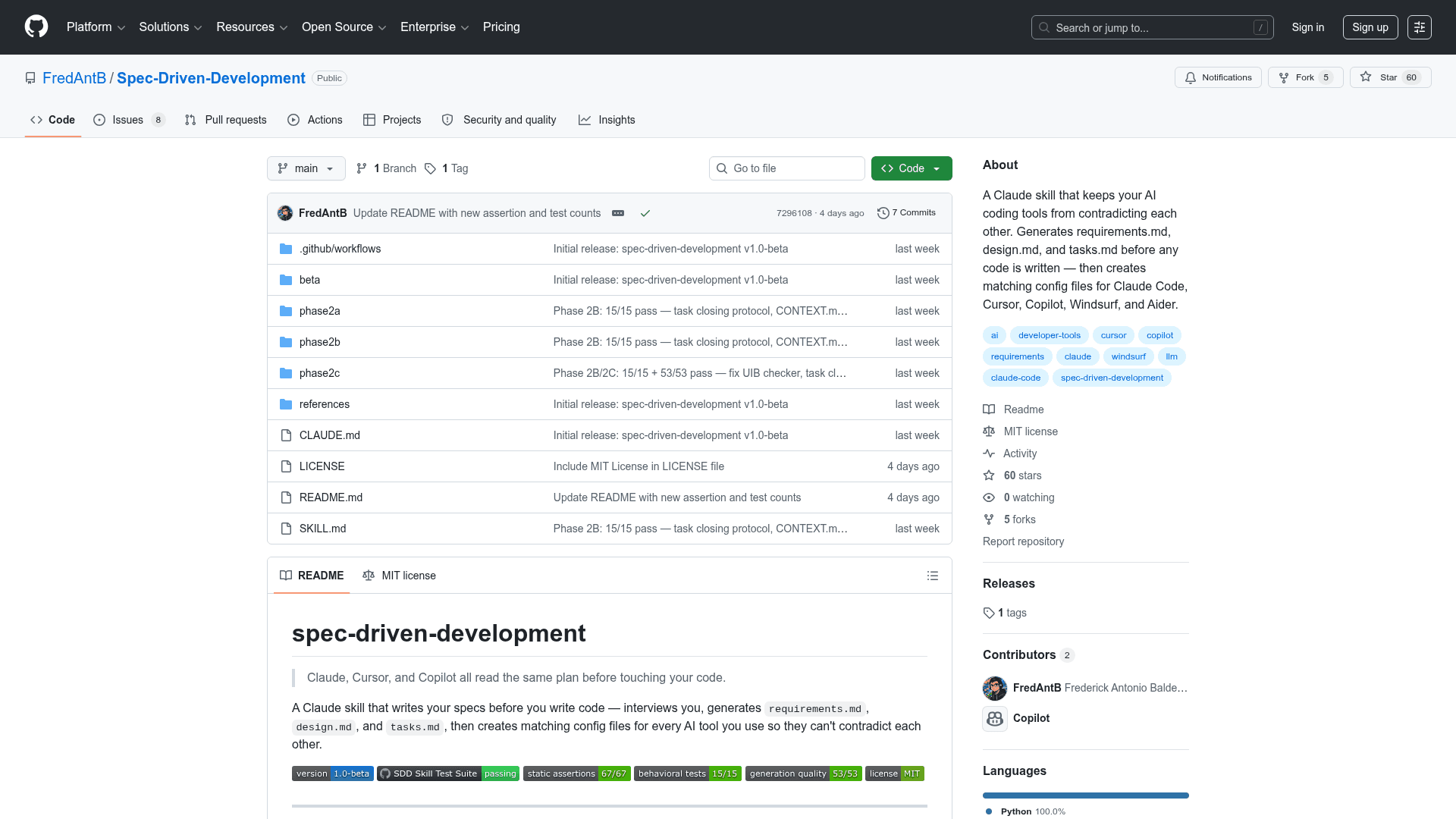This screenshot has height=819, width=1456.
Task: Expand the Resources menu
Action: pyautogui.click(x=252, y=27)
